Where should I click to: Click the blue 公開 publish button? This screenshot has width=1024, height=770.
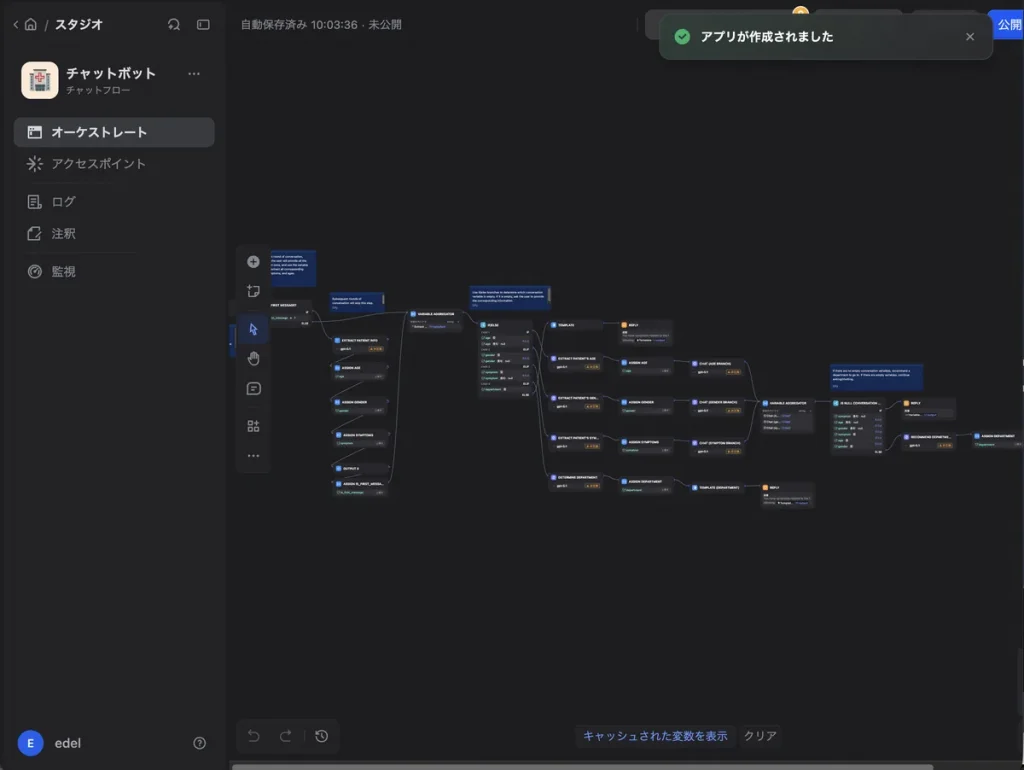coord(1008,25)
